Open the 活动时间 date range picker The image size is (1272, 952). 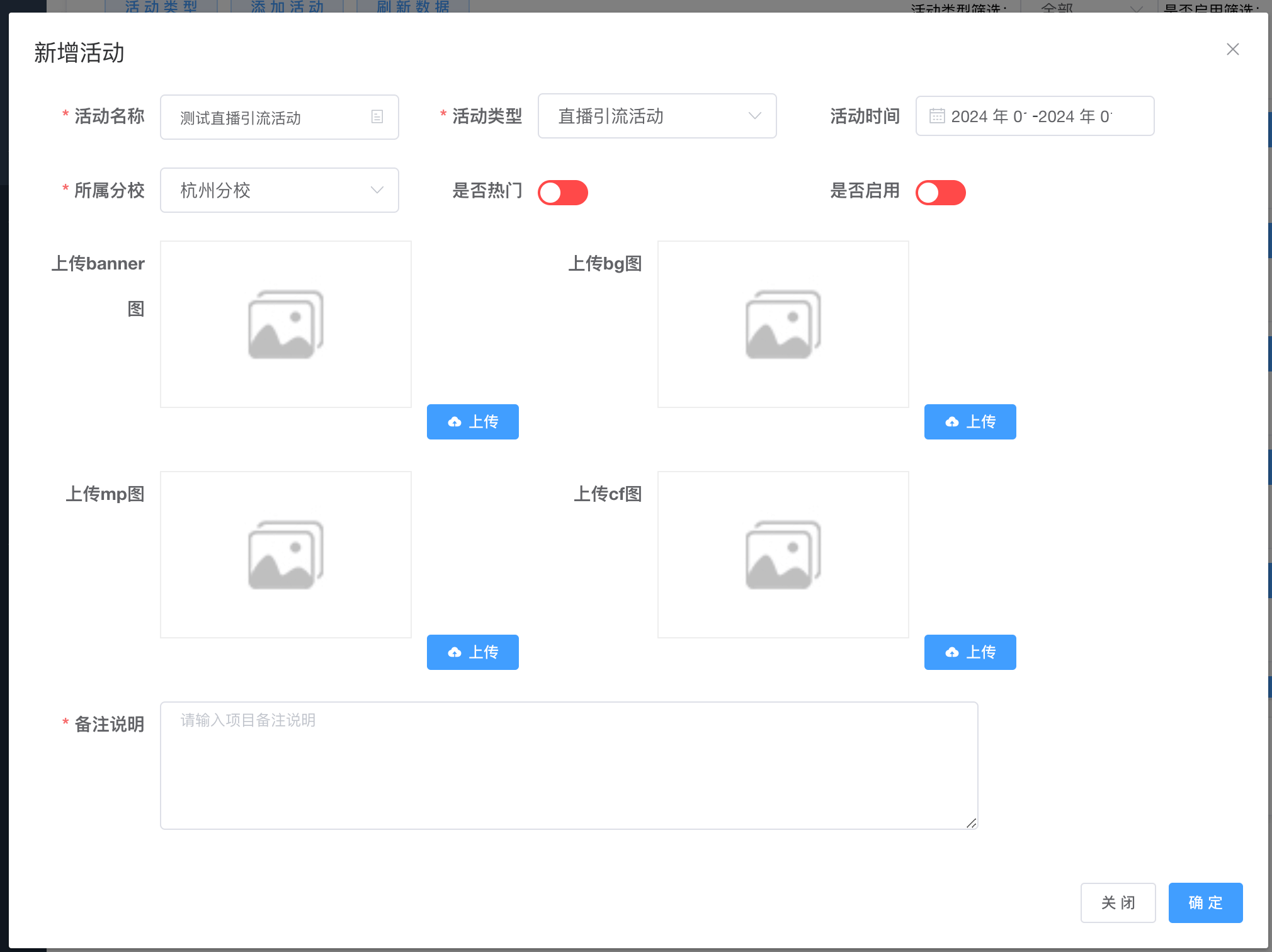point(1035,116)
